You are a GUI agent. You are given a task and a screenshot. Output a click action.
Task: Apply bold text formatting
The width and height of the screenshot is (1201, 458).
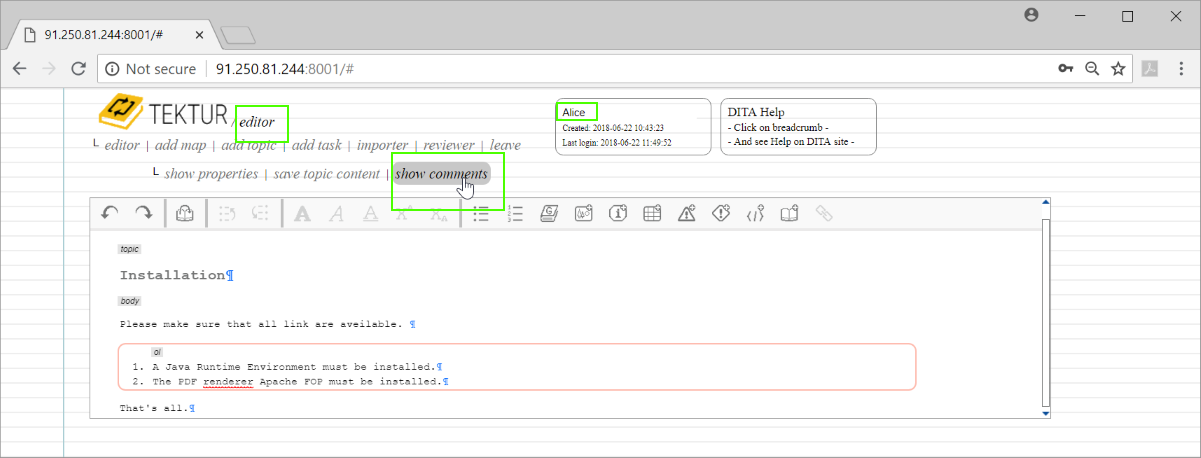(302, 213)
